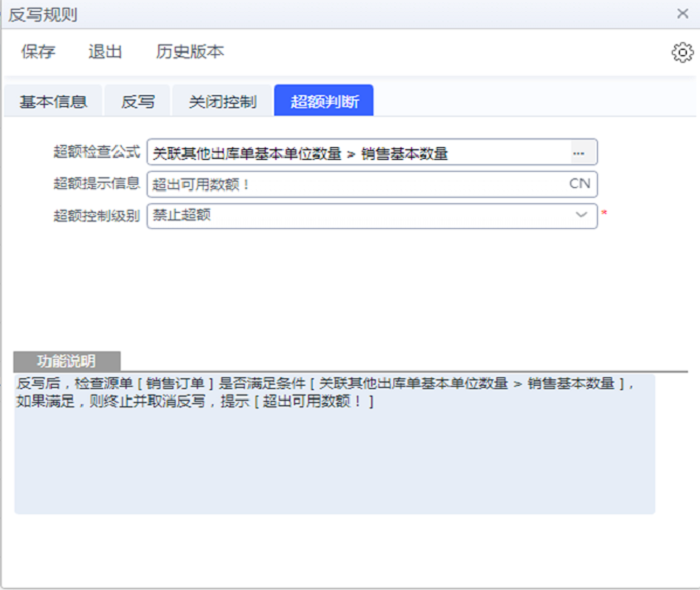The width and height of the screenshot is (700, 590).
Task: Click the ellipsis button beside the formula field
Action: (x=580, y=153)
